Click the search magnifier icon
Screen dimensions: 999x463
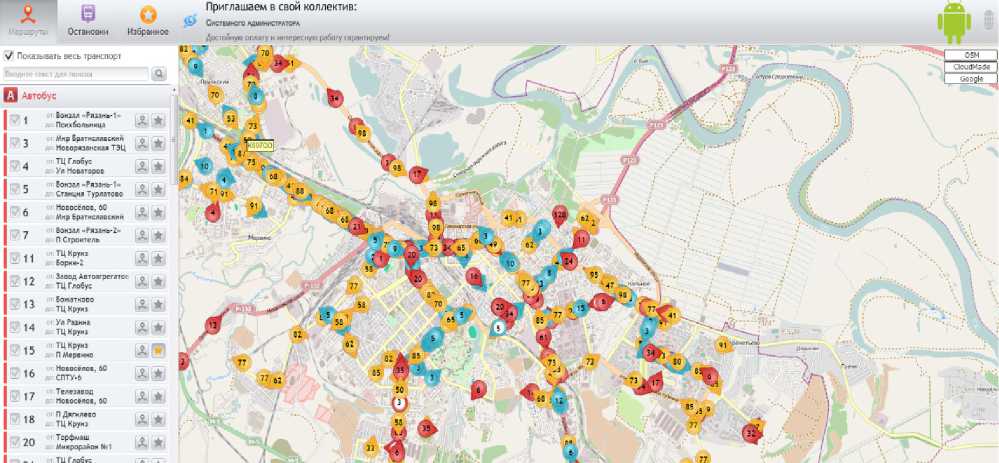159,74
